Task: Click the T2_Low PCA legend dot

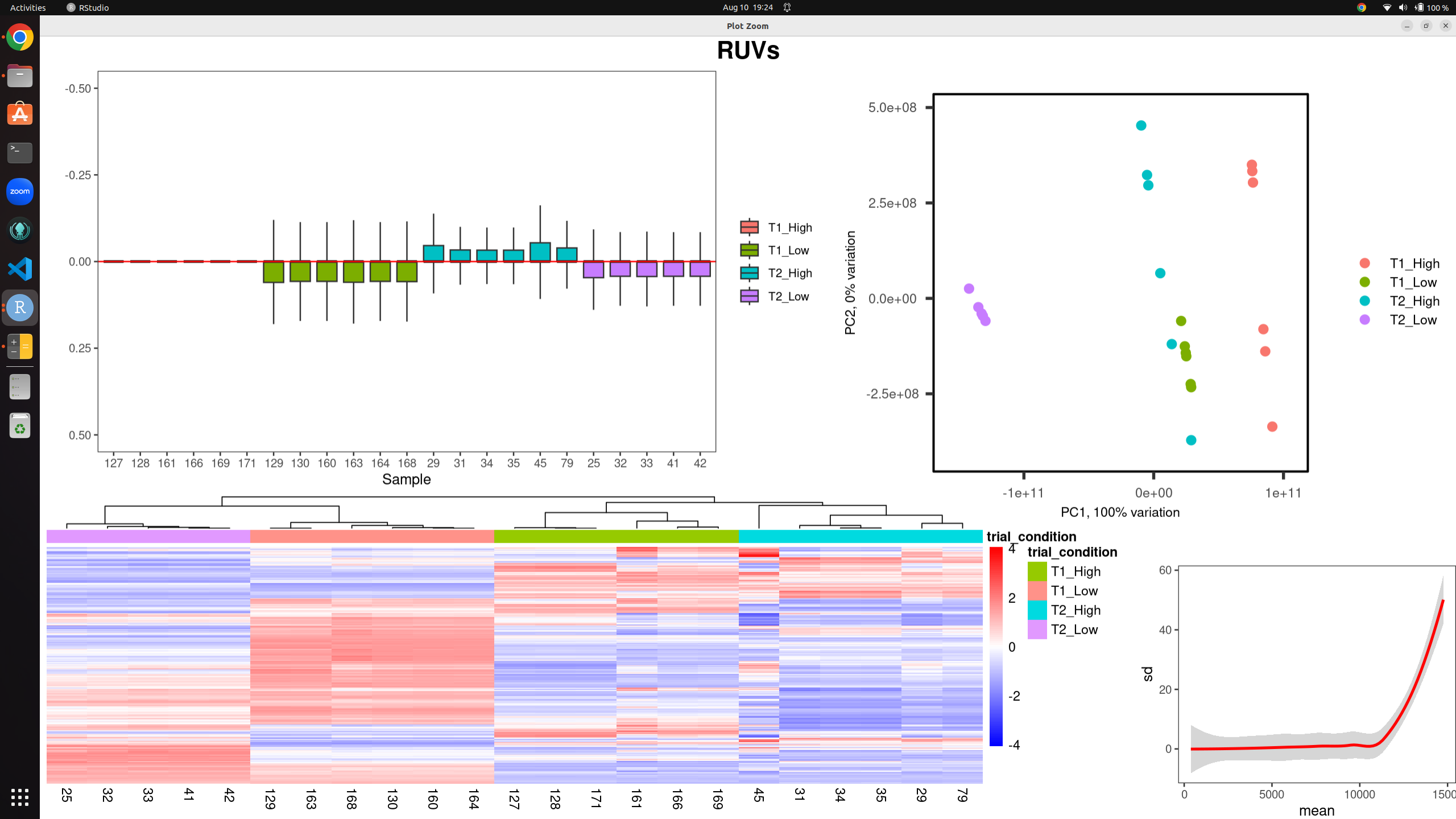Action: 1364,320
